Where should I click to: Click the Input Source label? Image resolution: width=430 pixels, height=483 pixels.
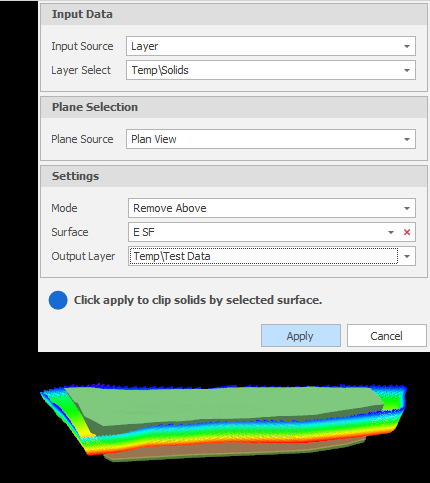[x=82, y=46]
